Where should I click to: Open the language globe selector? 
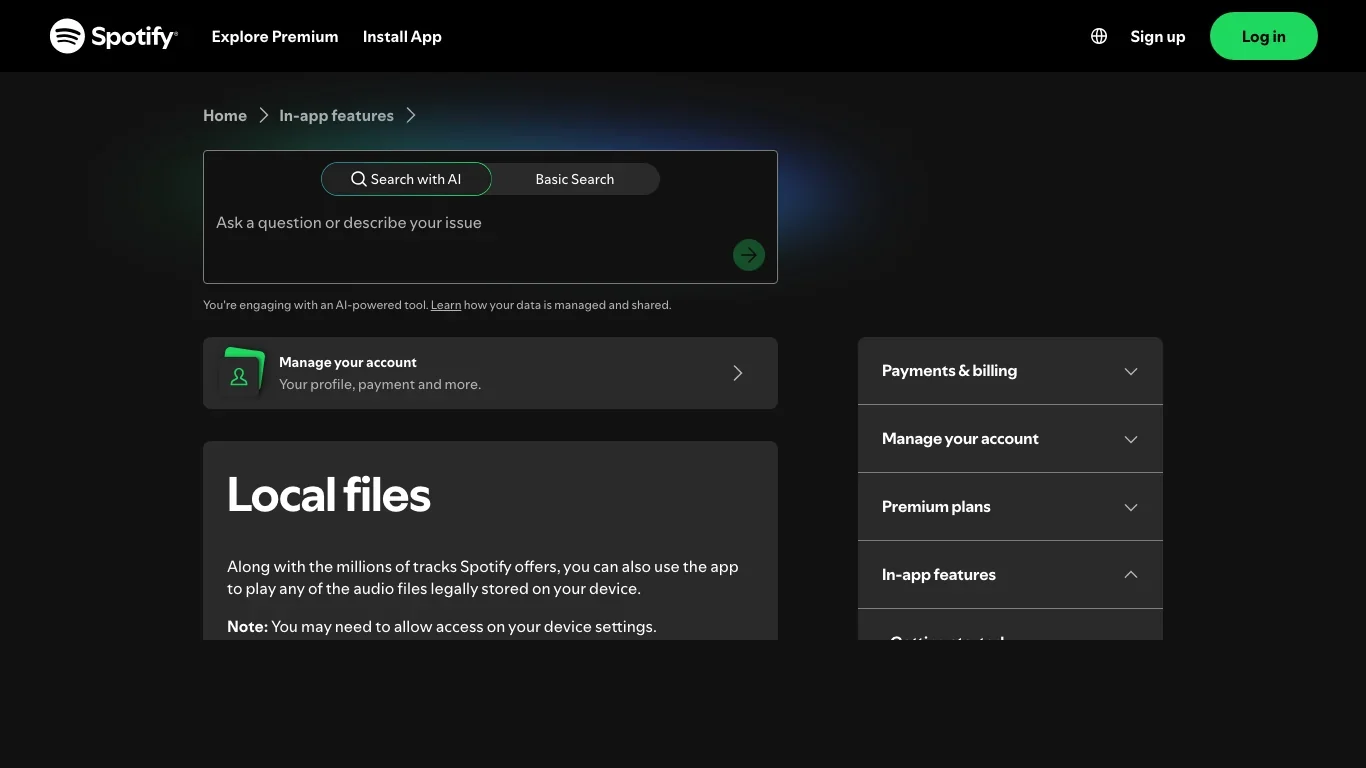click(1099, 36)
